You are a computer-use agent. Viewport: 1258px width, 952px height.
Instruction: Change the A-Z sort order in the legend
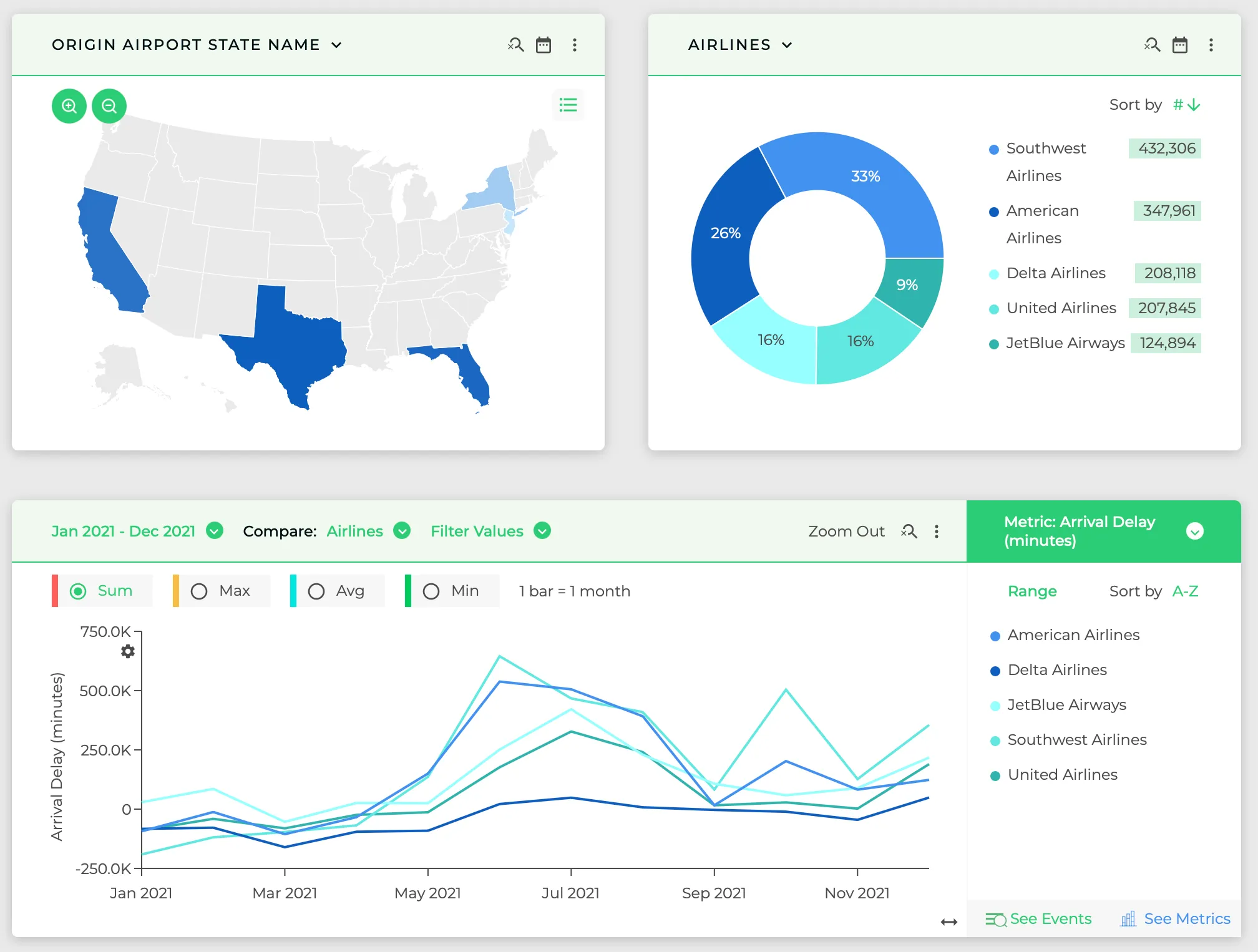[x=1185, y=591]
